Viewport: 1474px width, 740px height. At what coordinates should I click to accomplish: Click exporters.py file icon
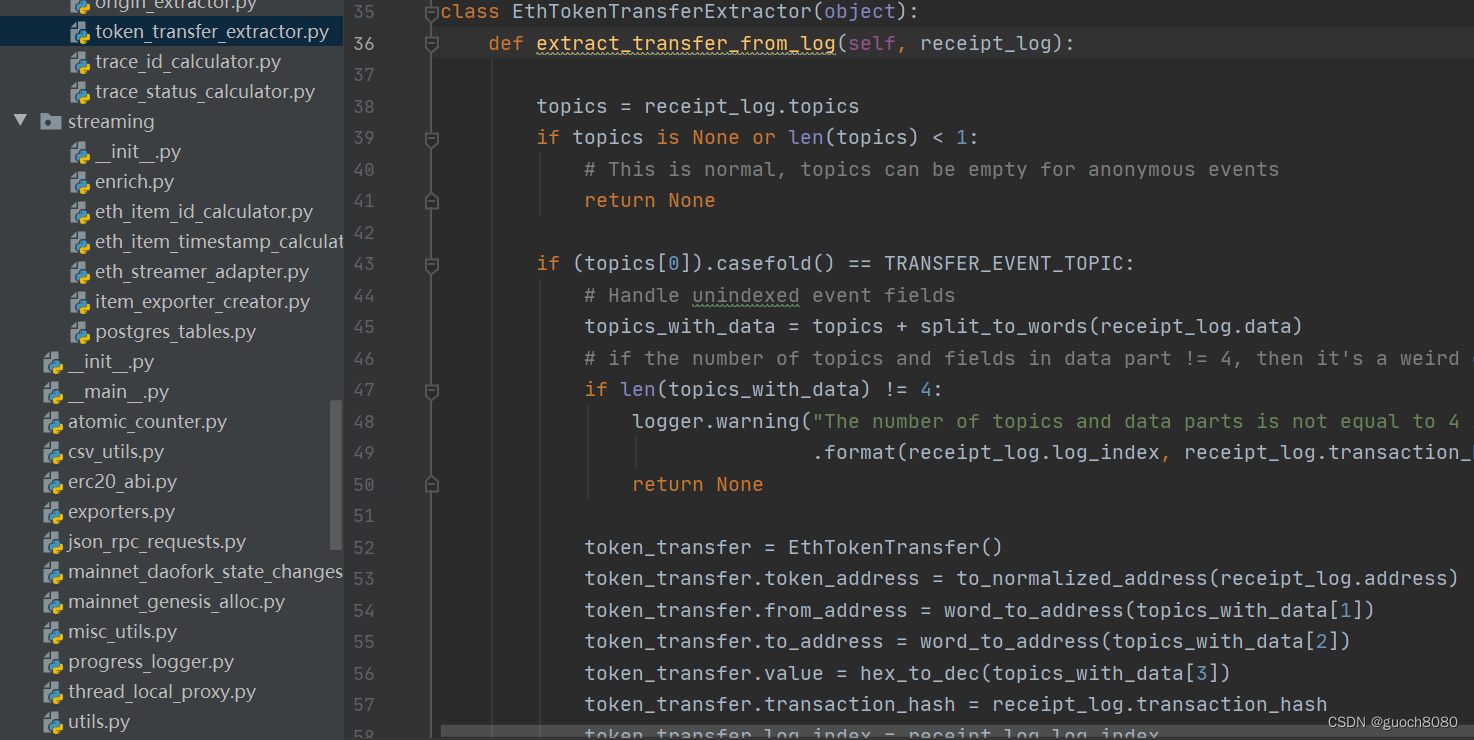click(52, 512)
